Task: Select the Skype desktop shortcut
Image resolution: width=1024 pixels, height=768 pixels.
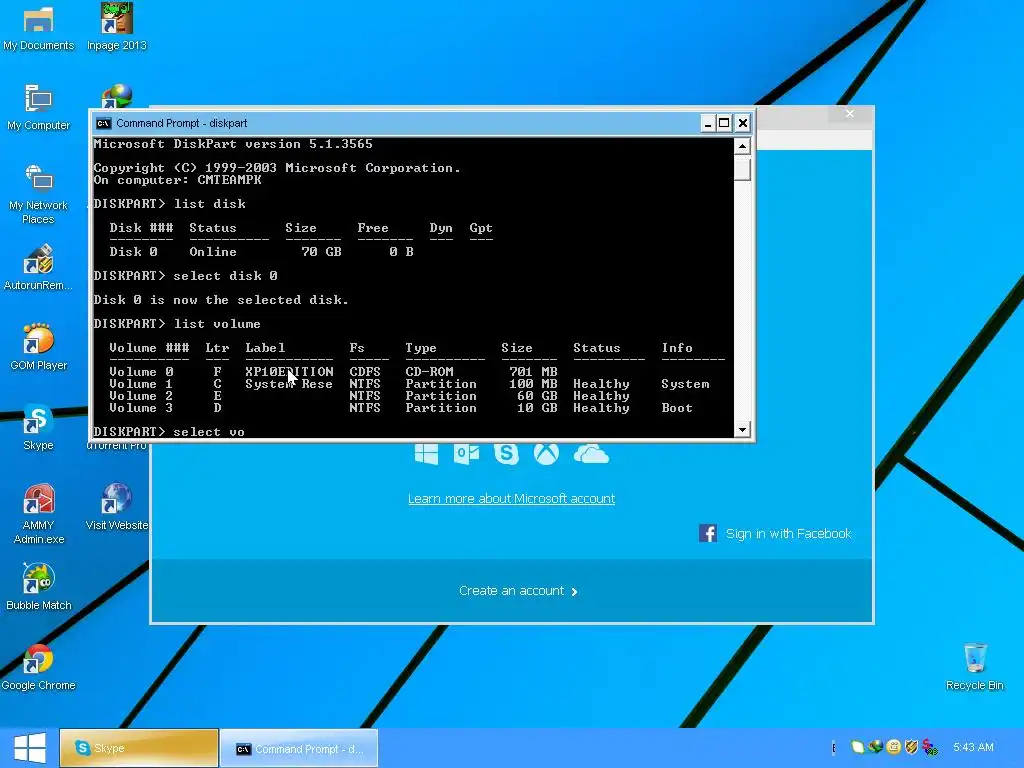Action: pyautogui.click(x=38, y=428)
